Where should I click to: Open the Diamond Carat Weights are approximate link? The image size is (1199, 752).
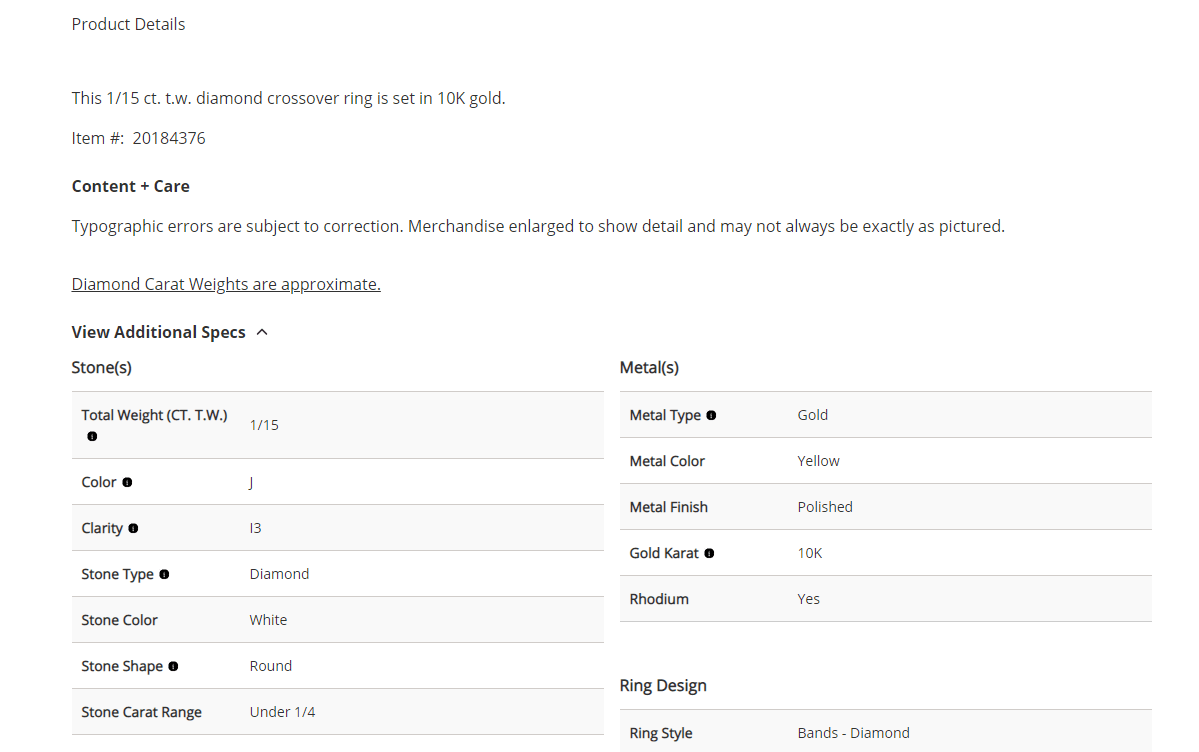pyautogui.click(x=226, y=284)
